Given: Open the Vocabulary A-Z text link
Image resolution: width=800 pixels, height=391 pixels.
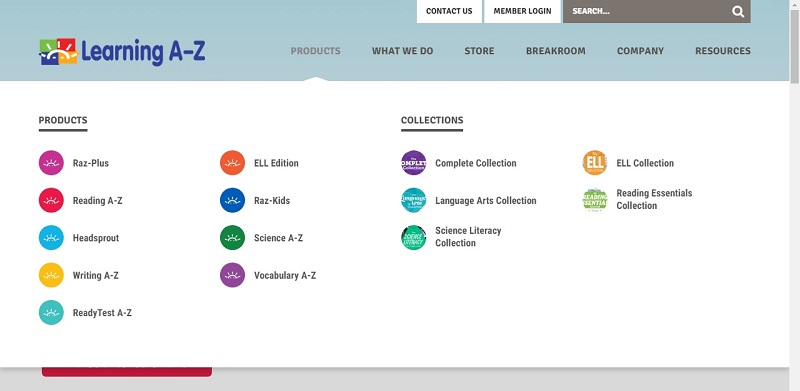Looking at the screenshot, I should (285, 275).
